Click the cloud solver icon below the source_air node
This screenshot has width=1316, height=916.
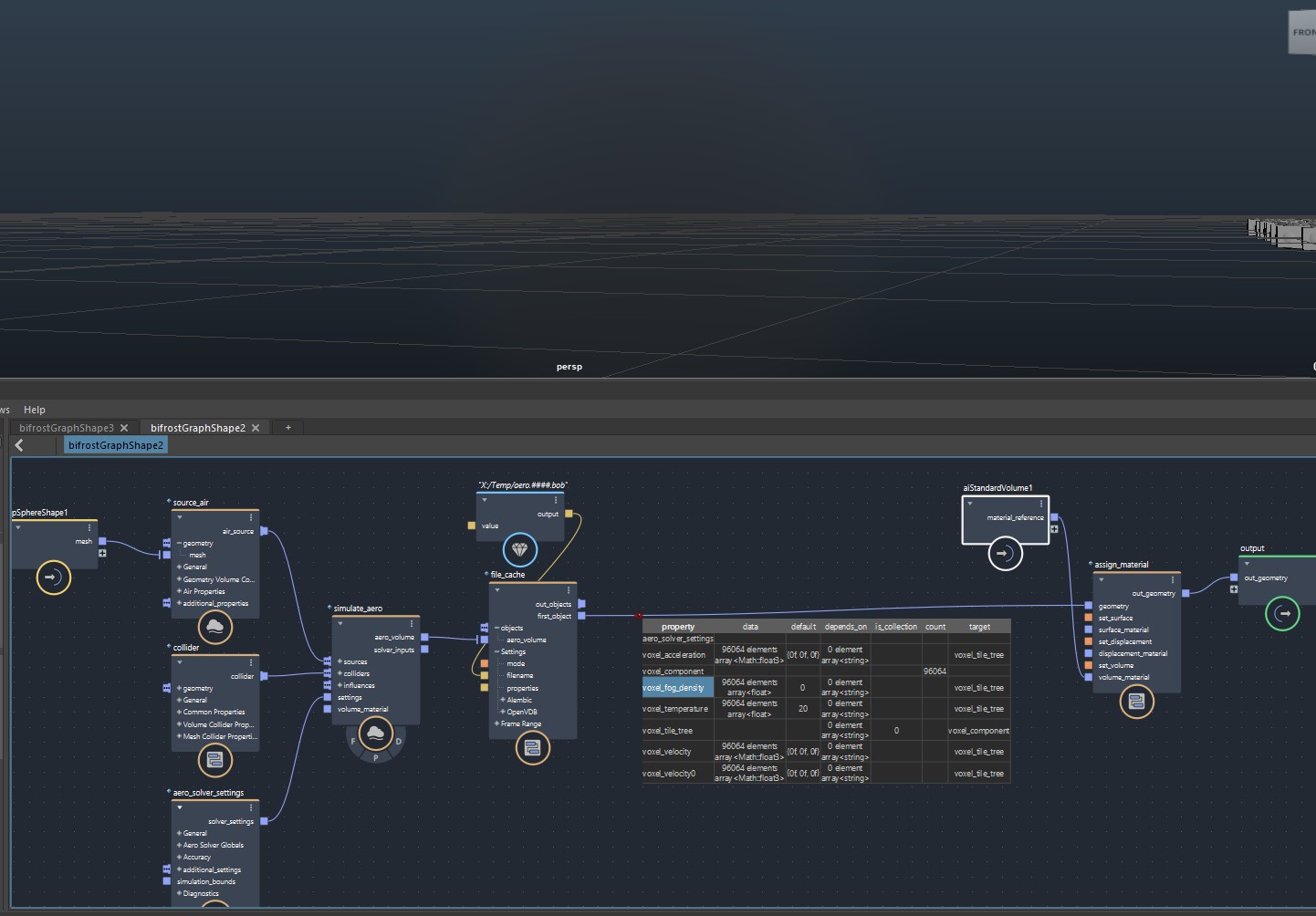coord(215,627)
